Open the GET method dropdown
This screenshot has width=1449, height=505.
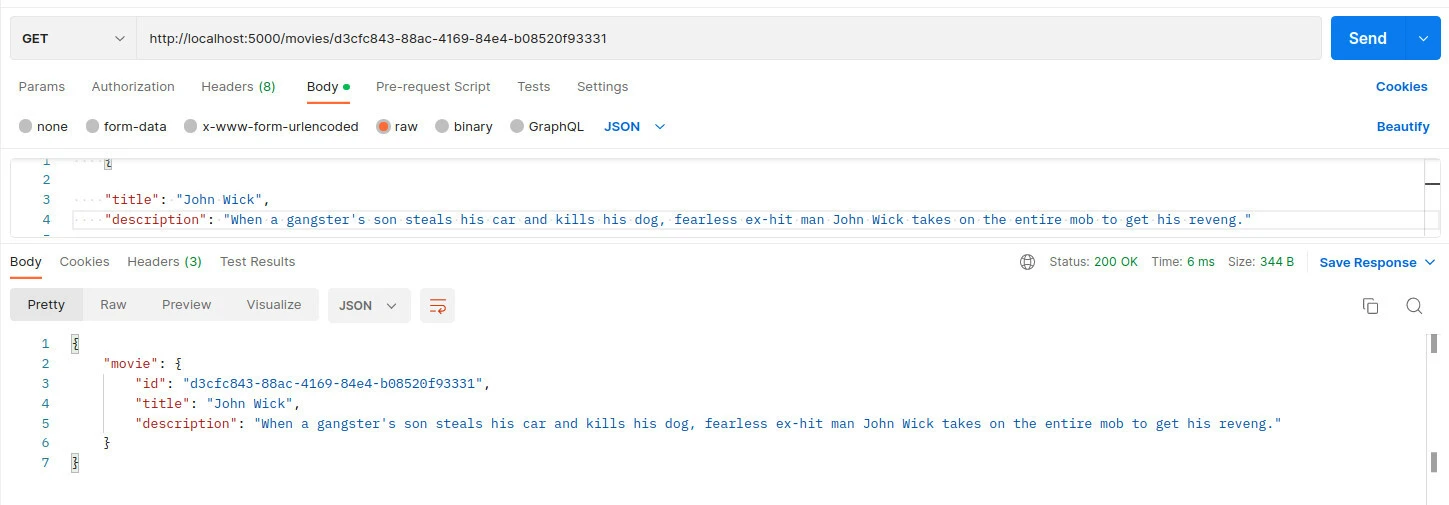click(x=73, y=38)
